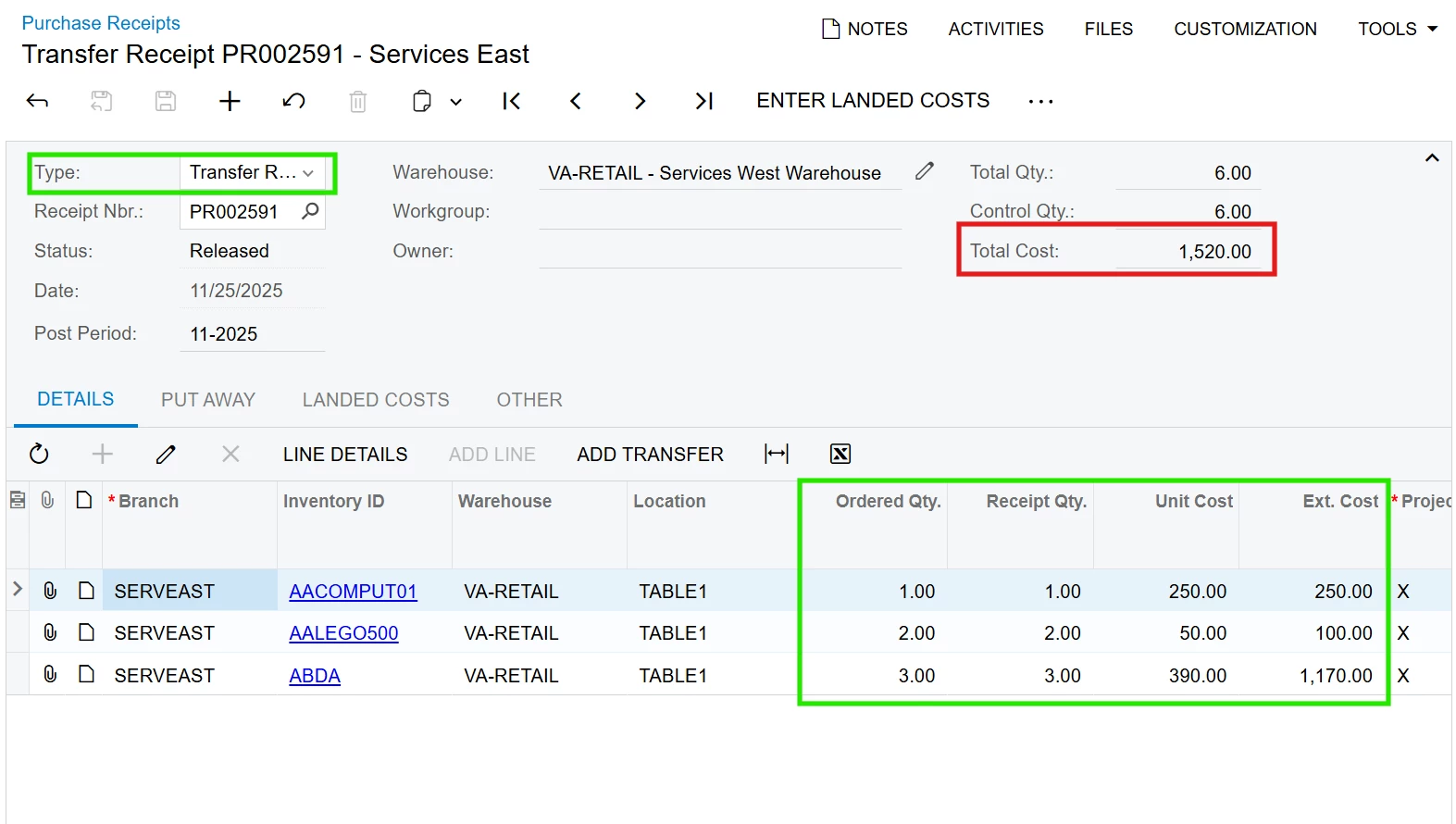Image resolution: width=1456 pixels, height=824 pixels.
Task: Click the Owner field
Action: click(x=720, y=251)
